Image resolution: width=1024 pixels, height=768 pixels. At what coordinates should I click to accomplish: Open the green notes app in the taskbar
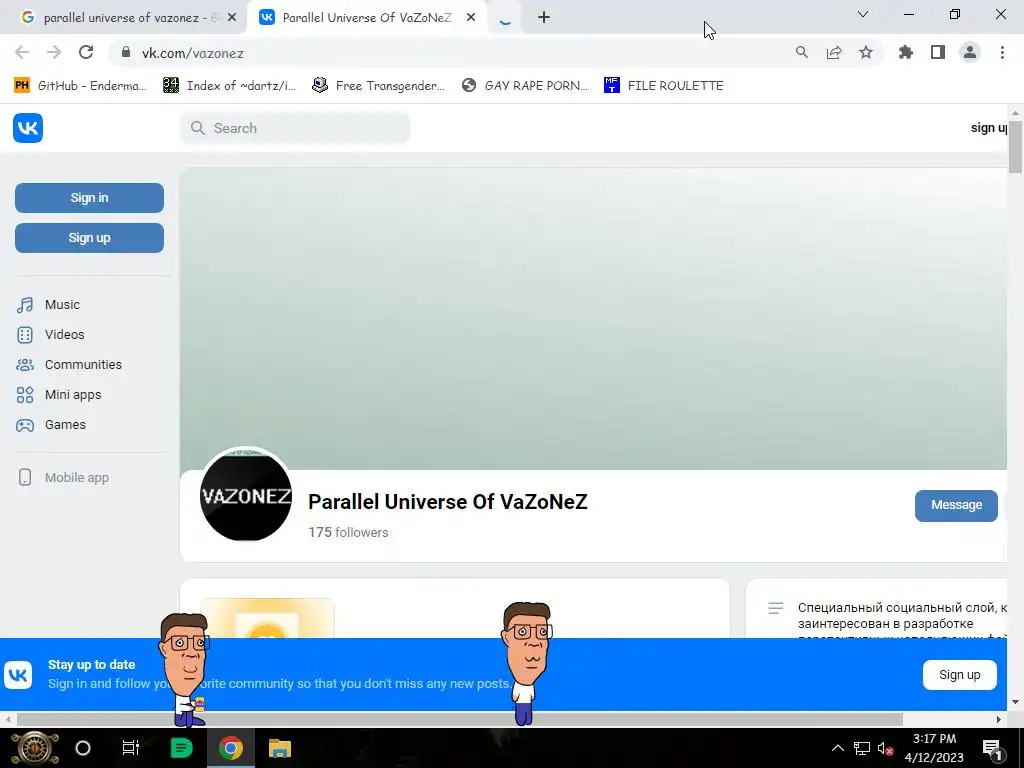coord(181,748)
